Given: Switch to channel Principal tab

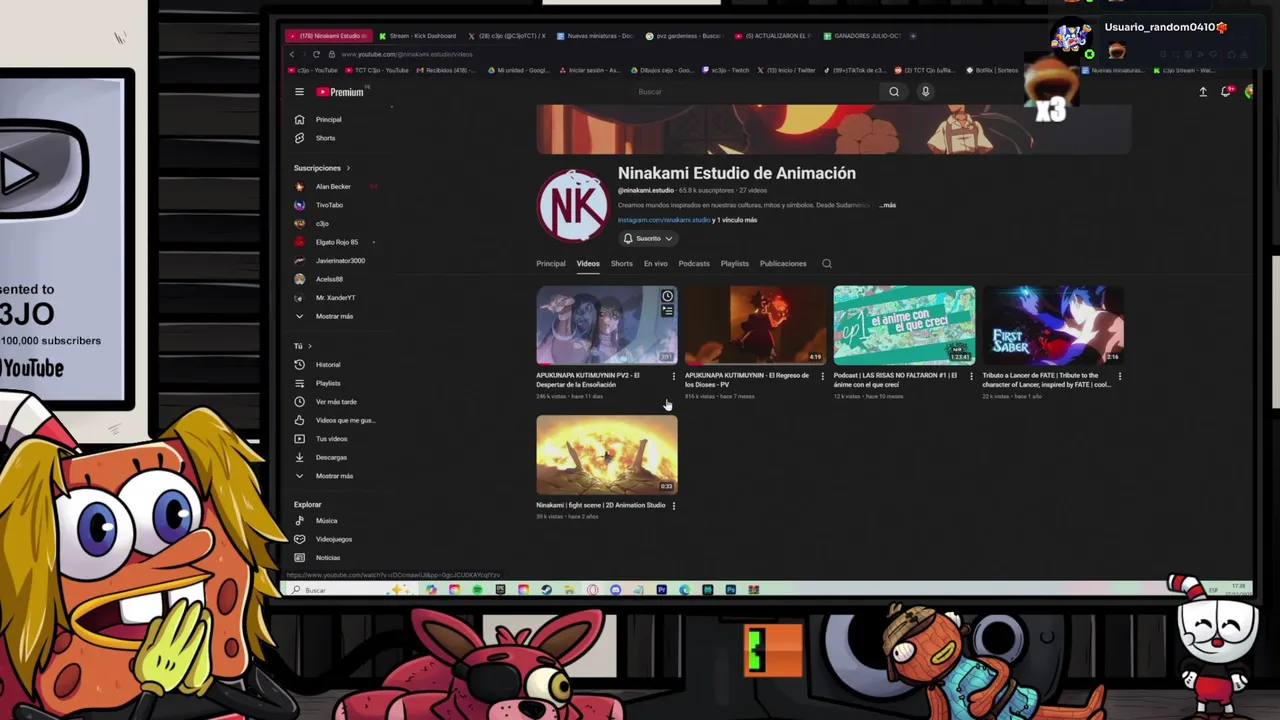Looking at the screenshot, I should click(551, 264).
